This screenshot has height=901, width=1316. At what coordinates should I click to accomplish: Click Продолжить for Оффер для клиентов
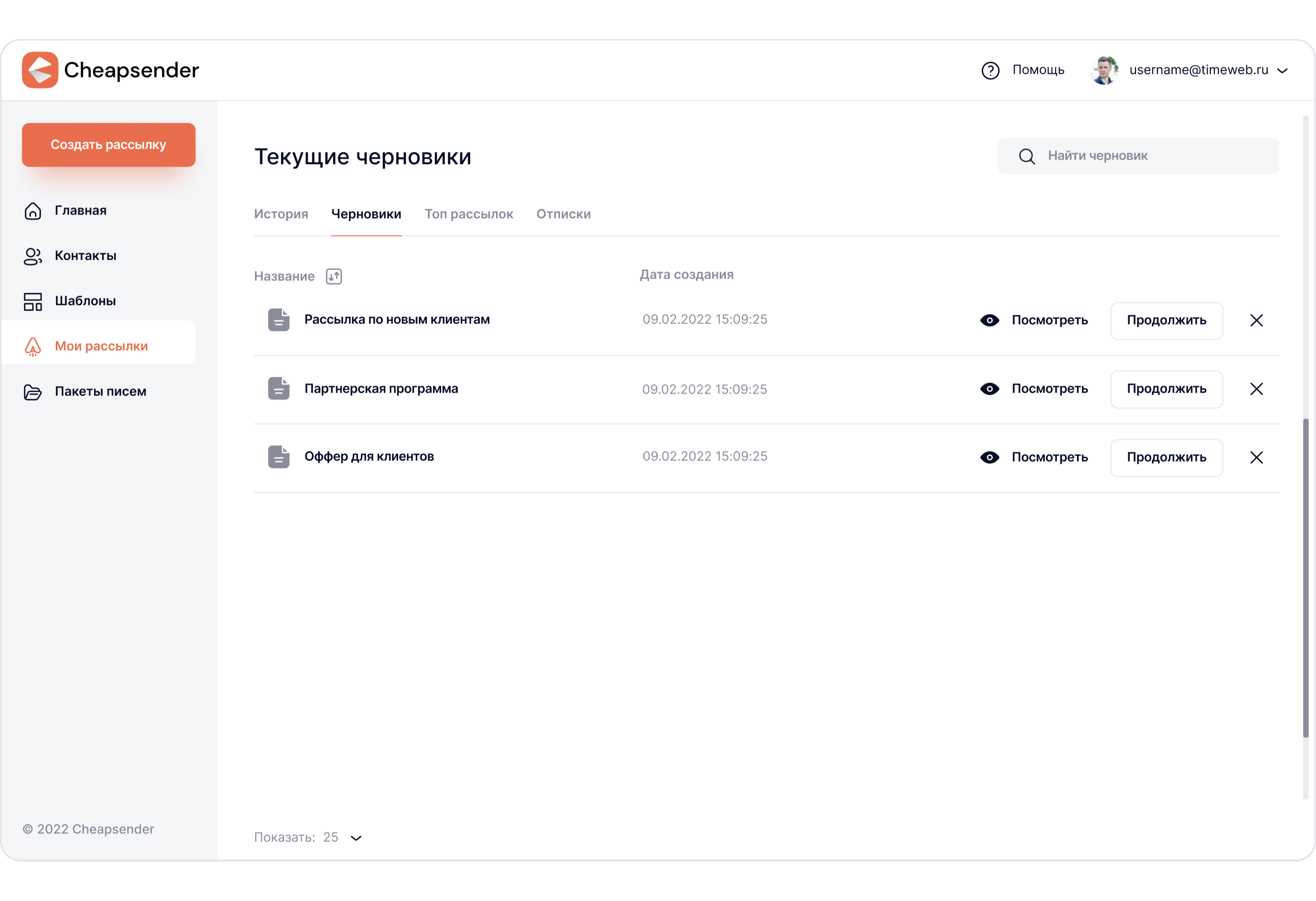(1166, 458)
